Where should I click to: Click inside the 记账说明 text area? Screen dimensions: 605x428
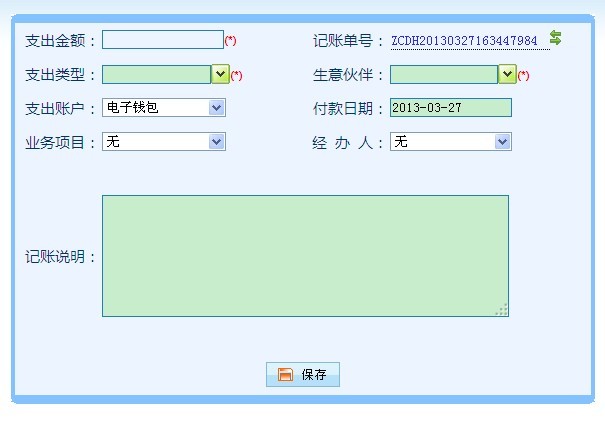point(305,256)
